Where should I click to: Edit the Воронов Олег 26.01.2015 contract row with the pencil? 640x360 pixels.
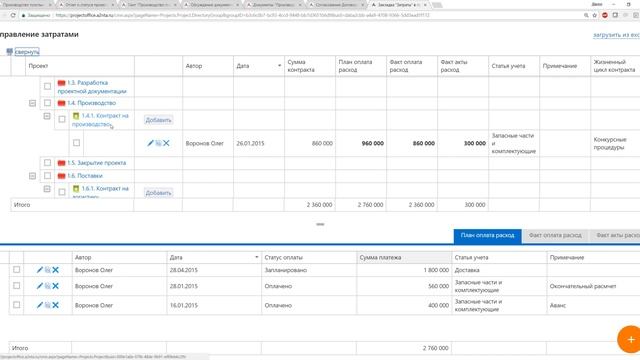(150, 143)
